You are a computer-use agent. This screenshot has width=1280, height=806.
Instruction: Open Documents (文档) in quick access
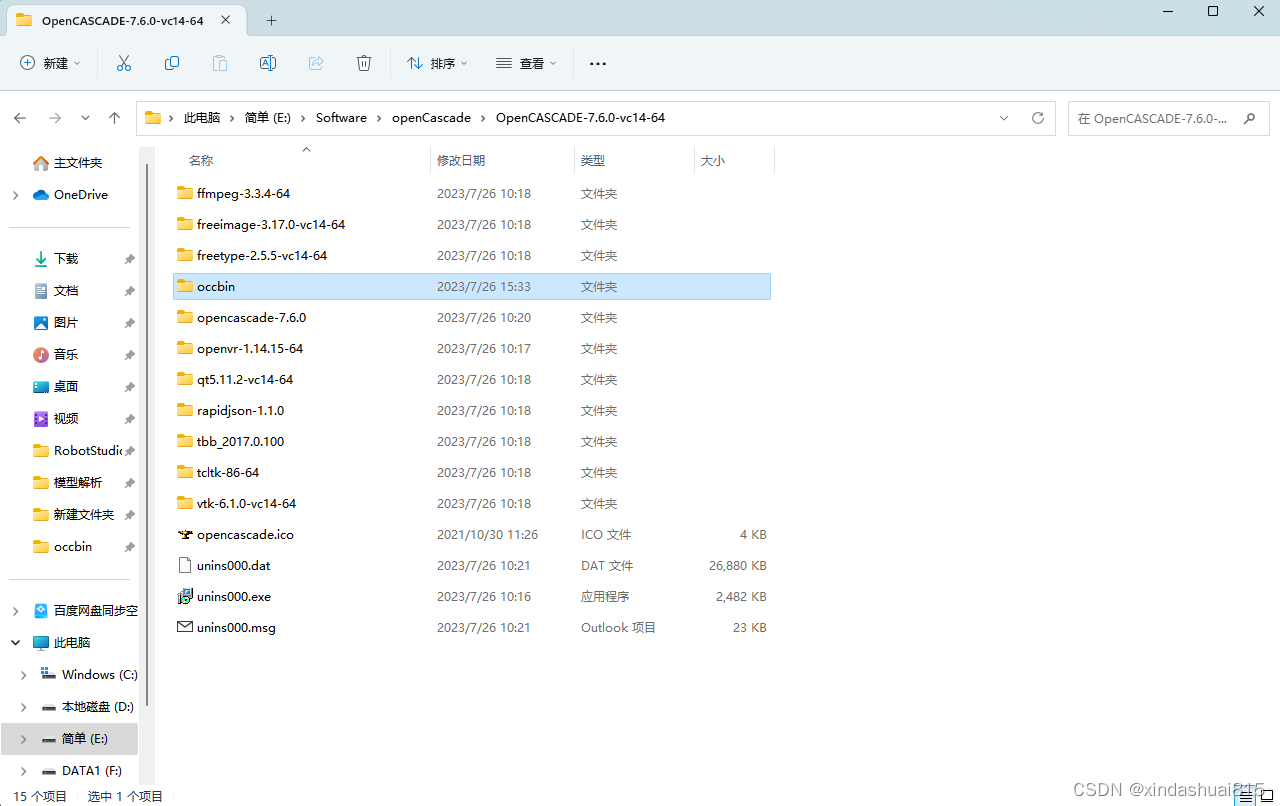click(x=65, y=290)
